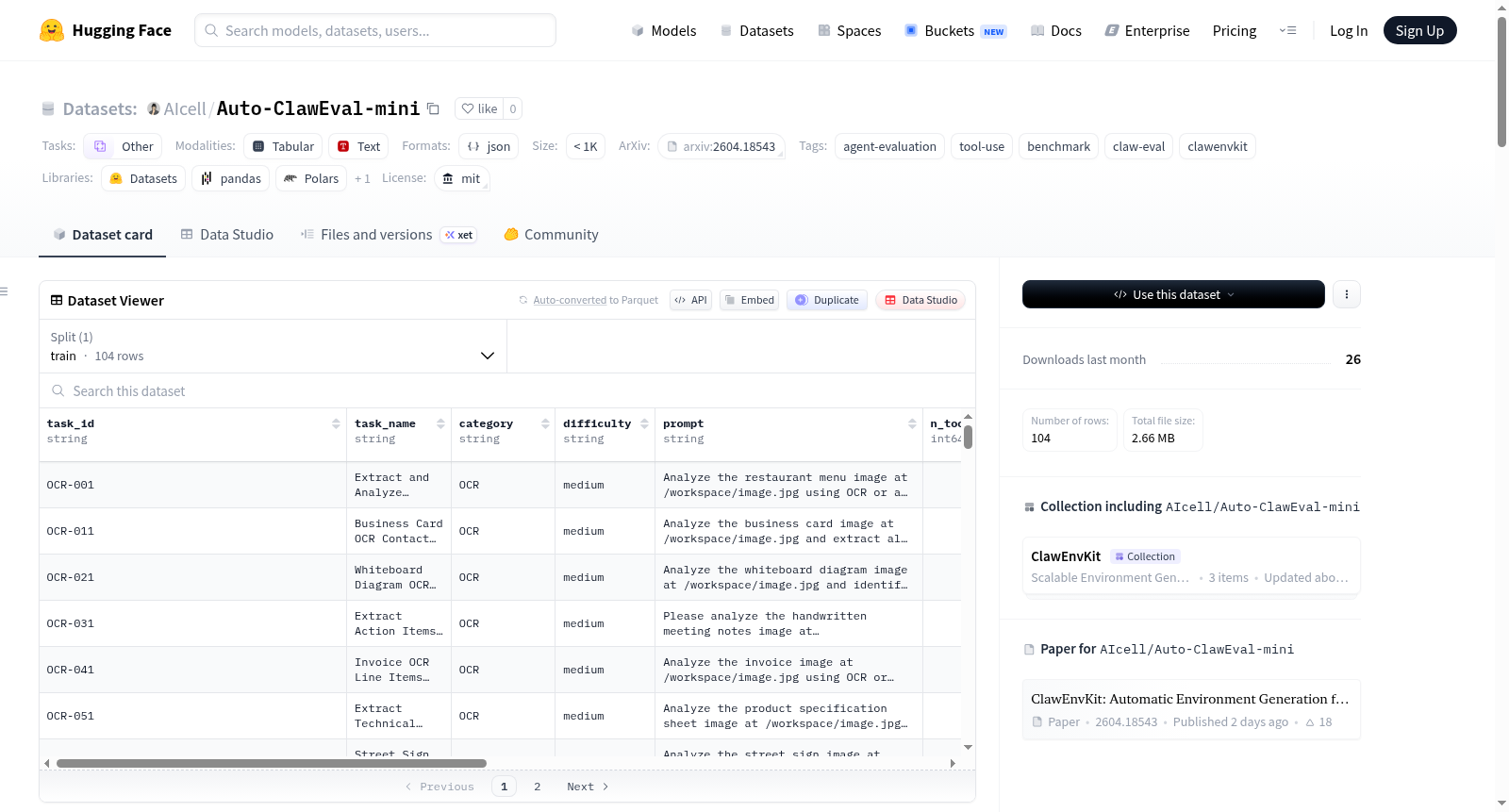This screenshot has width=1509, height=812.
Task: Open the ClawEnvKit collection card
Action: coord(1191,566)
